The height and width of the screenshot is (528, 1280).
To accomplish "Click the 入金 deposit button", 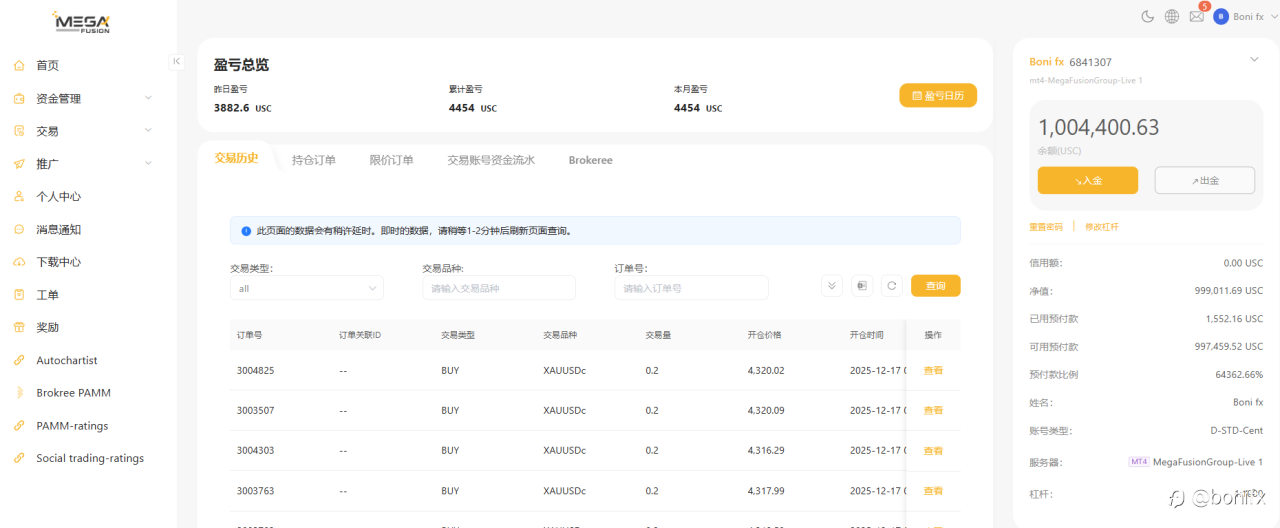I will (1087, 180).
